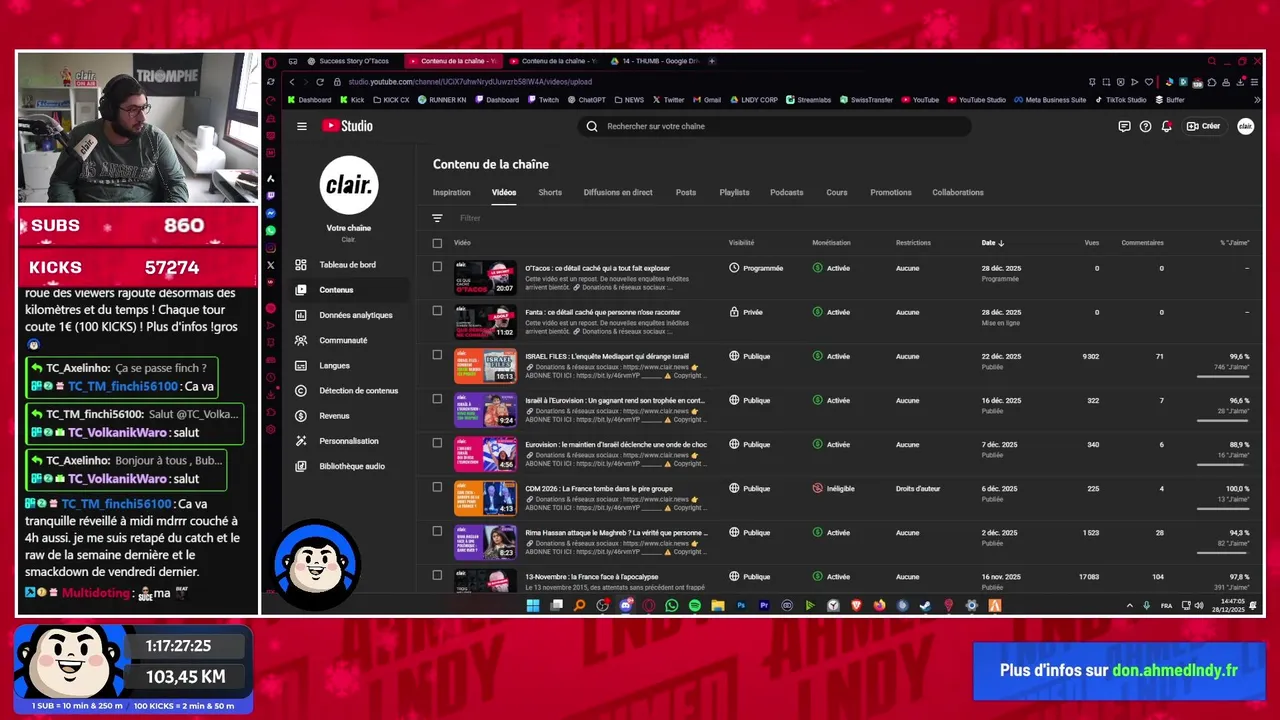
Task: Select the Eurovision maintien d'Israël video checkbox
Action: point(437,443)
